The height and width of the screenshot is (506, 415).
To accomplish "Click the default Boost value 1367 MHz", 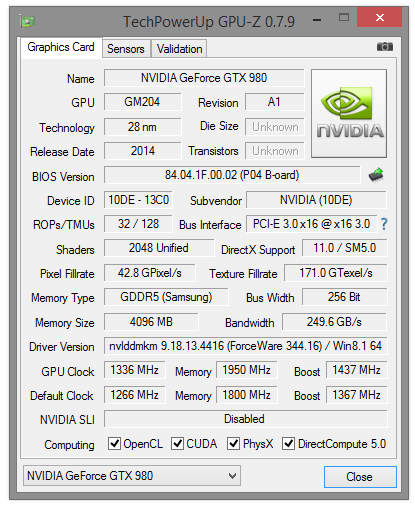I will [x=356, y=395].
